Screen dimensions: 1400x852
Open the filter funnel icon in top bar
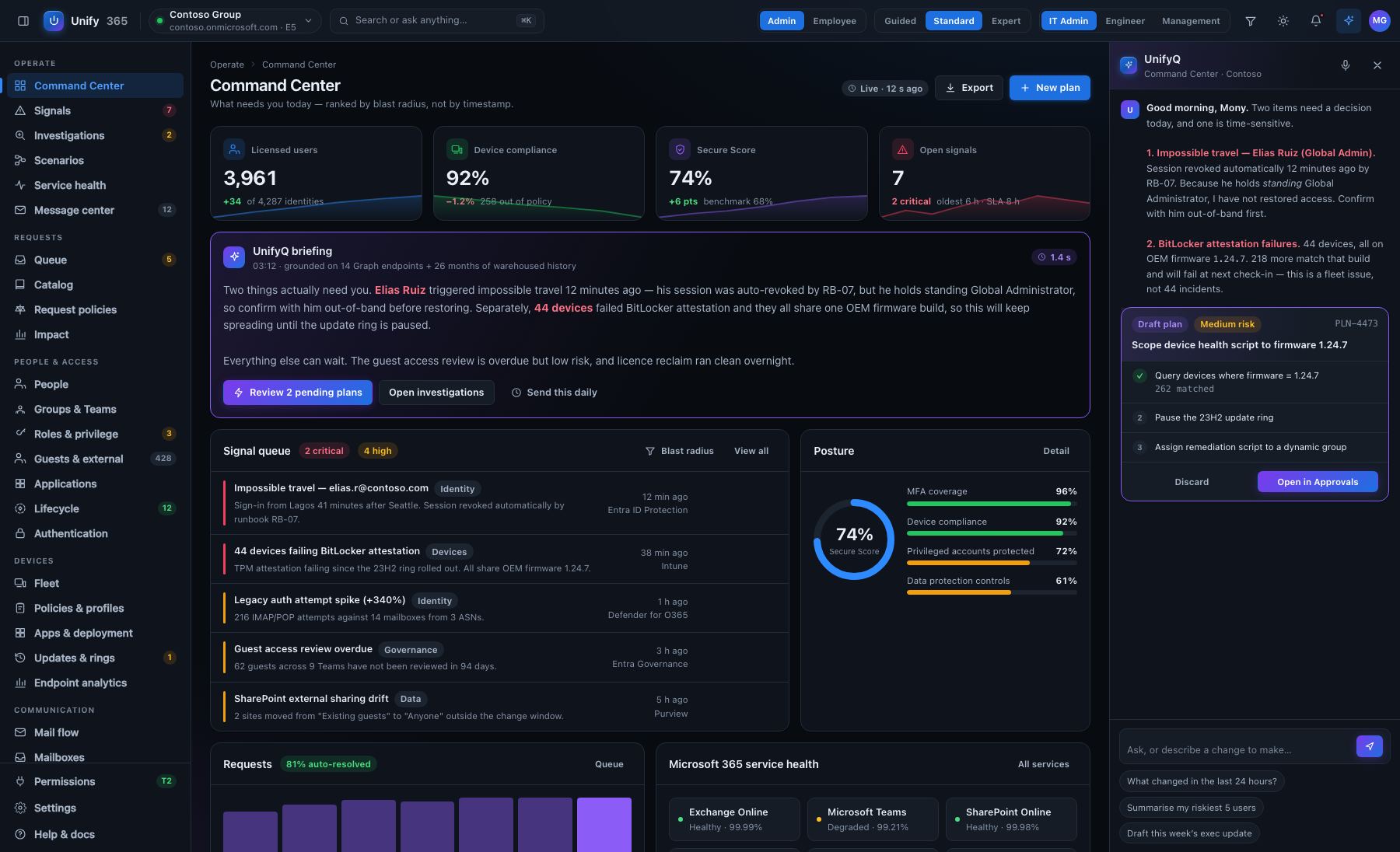1251,21
